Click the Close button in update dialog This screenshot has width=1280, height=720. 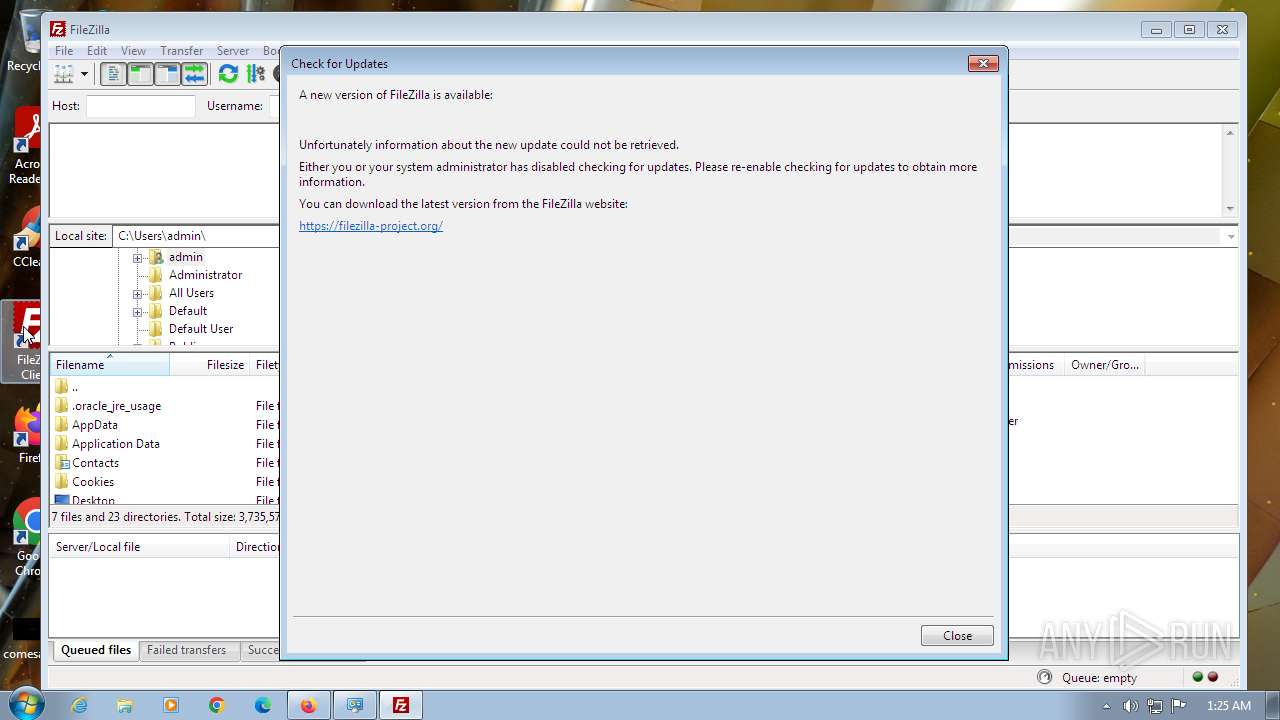pyautogui.click(x=957, y=636)
